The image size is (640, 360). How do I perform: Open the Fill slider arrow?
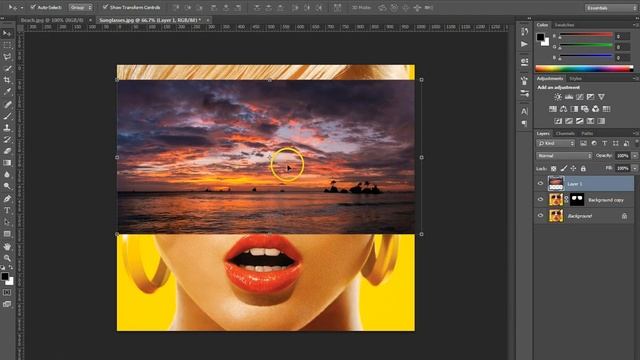pyautogui.click(x=635, y=169)
